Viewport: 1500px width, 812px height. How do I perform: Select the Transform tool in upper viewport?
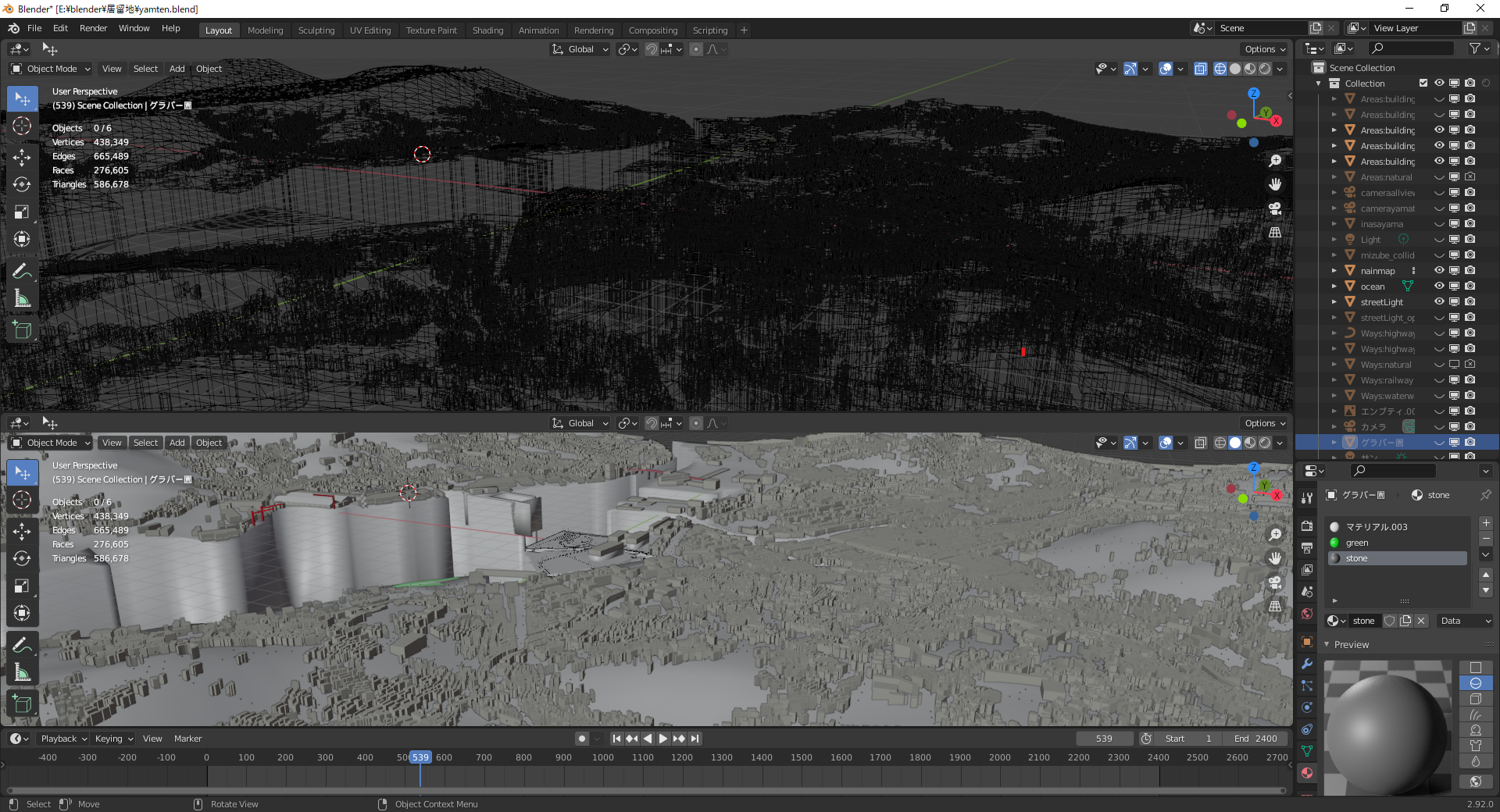[23, 239]
